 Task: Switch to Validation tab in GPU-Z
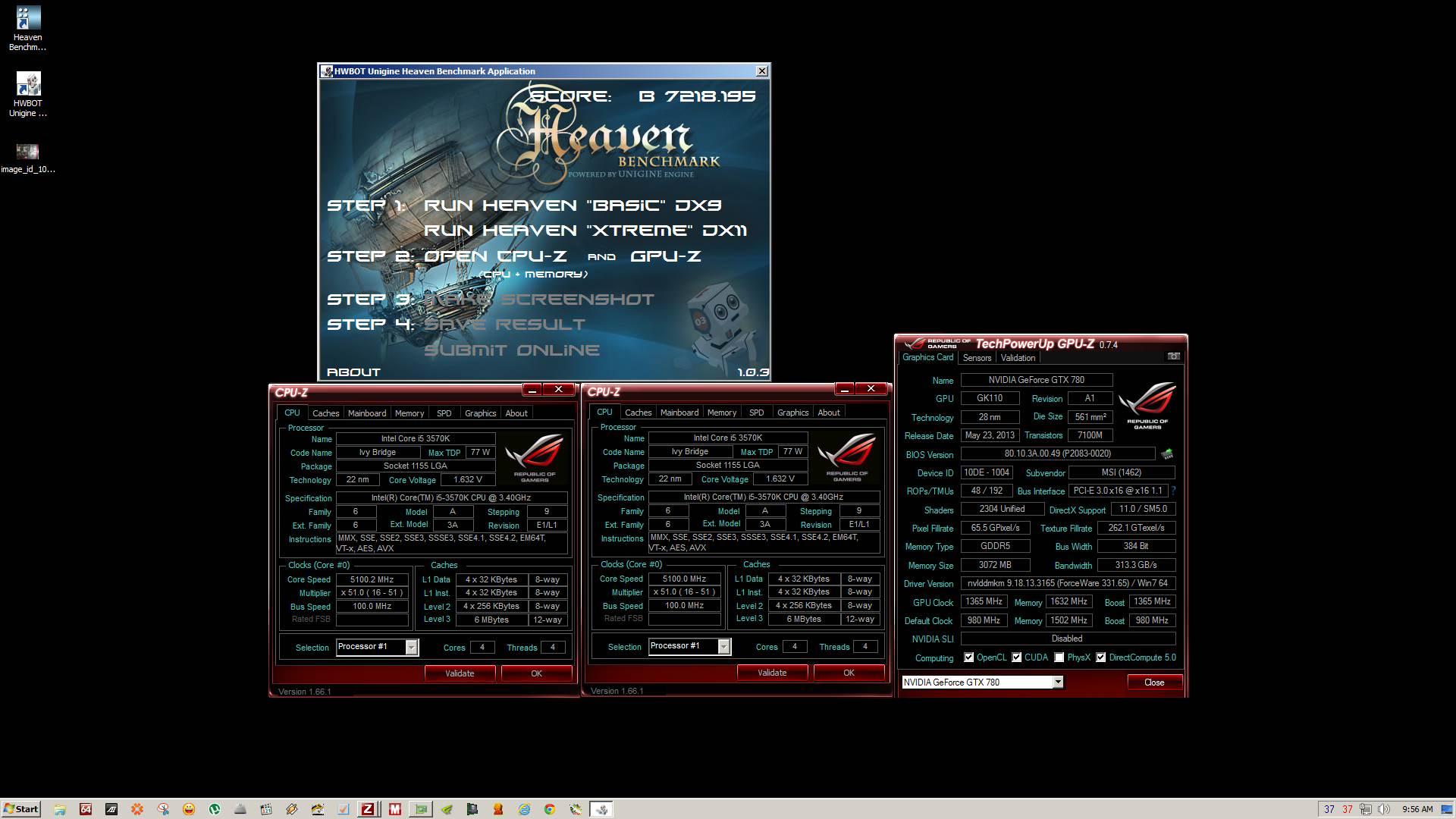click(x=1018, y=358)
